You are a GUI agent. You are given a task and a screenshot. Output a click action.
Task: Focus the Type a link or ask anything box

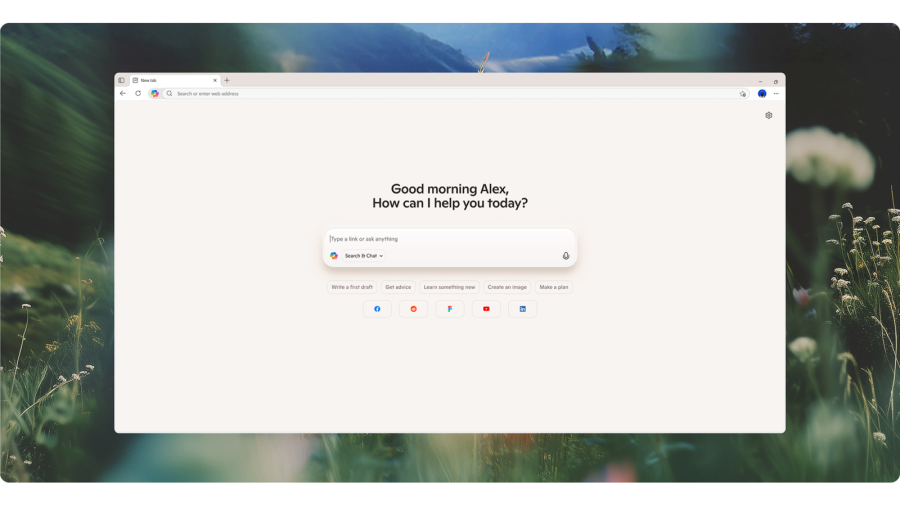[450, 239]
